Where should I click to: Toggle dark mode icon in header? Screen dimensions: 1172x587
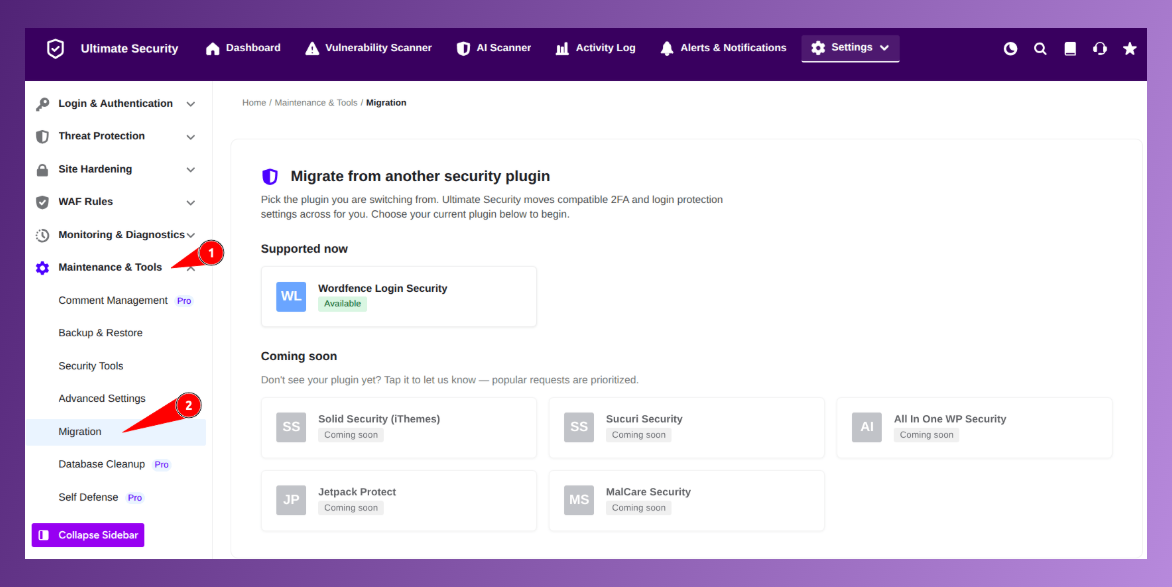(1011, 49)
